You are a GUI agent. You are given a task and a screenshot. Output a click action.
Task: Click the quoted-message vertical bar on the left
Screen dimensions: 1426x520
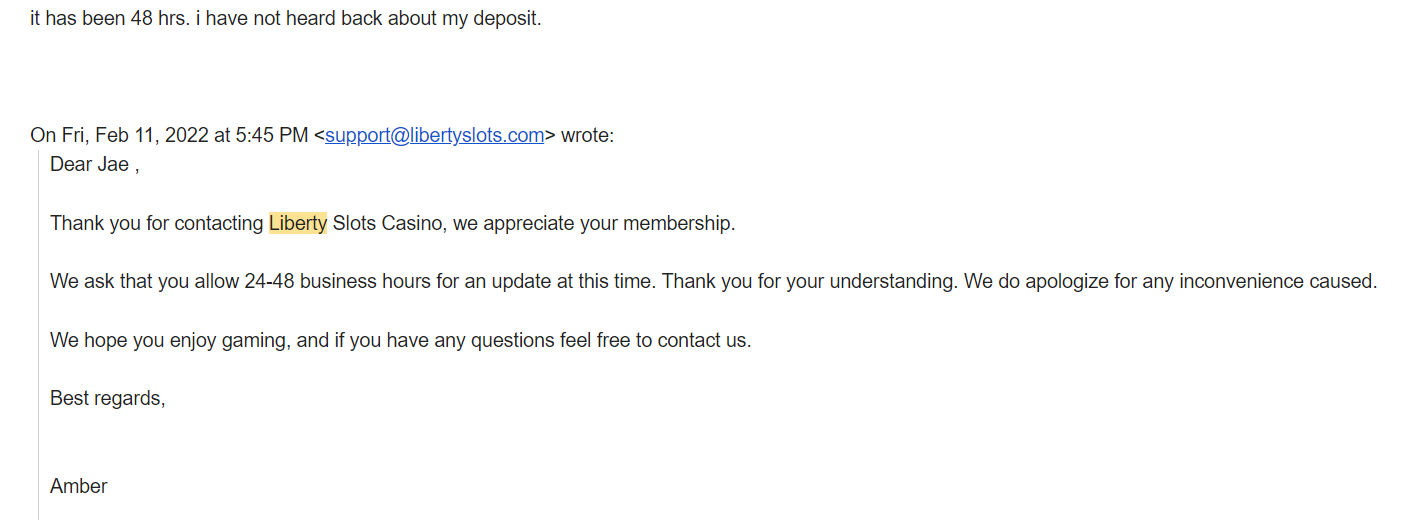pos(39,330)
